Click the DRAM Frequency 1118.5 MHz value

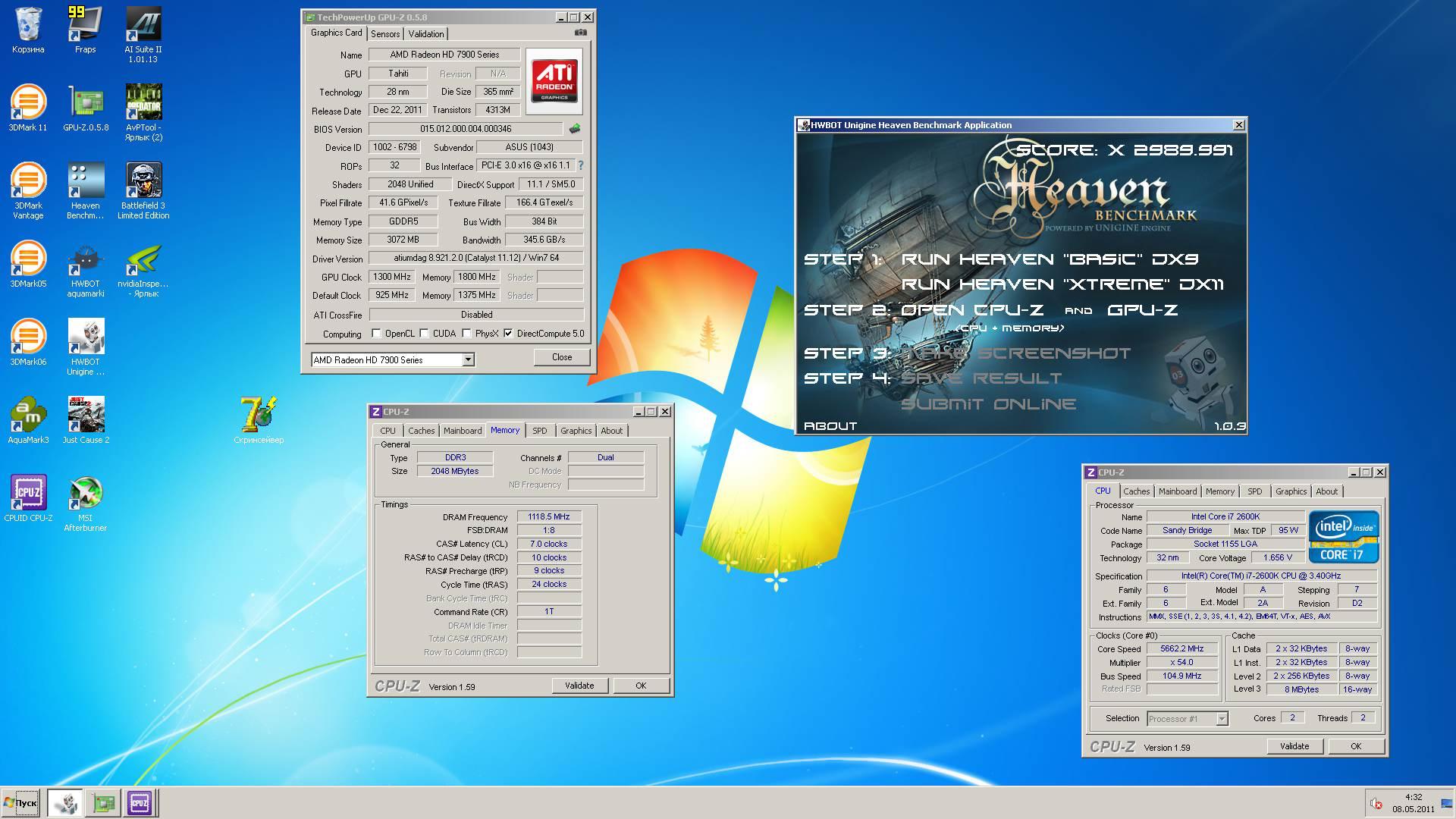click(x=549, y=516)
